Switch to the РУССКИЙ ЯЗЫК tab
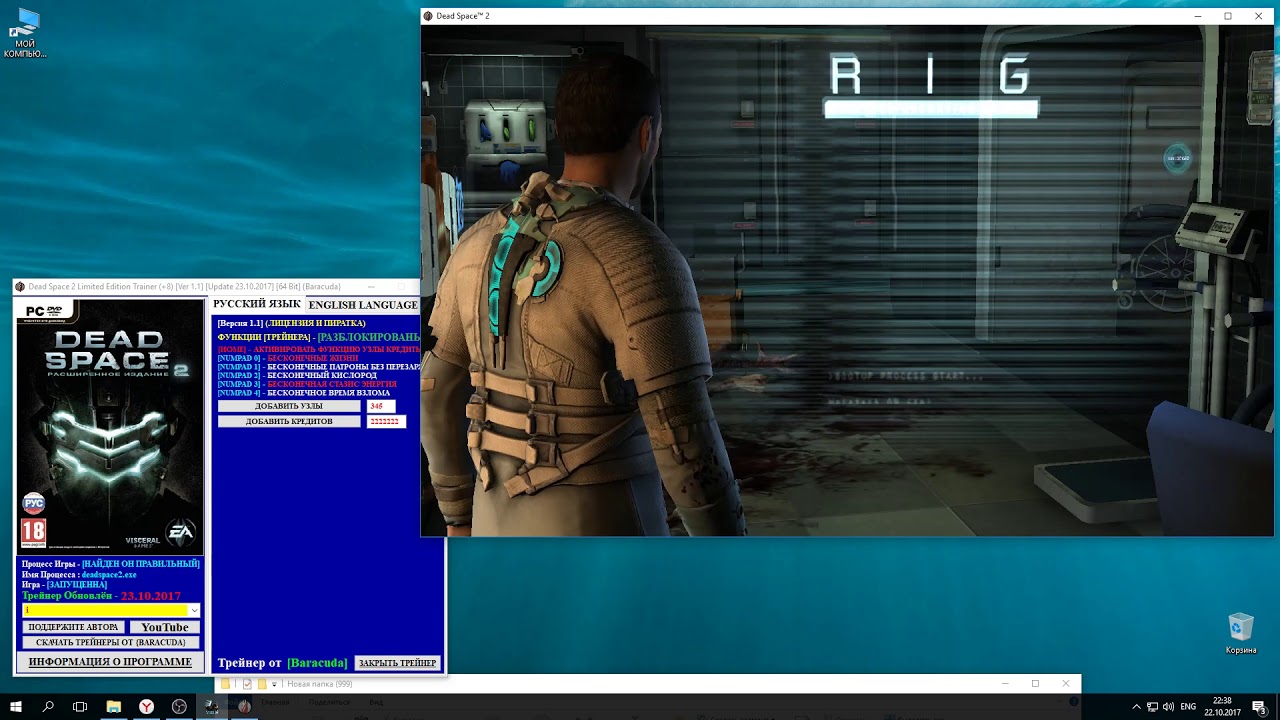1280x720 pixels. click(x=257, y=304)
